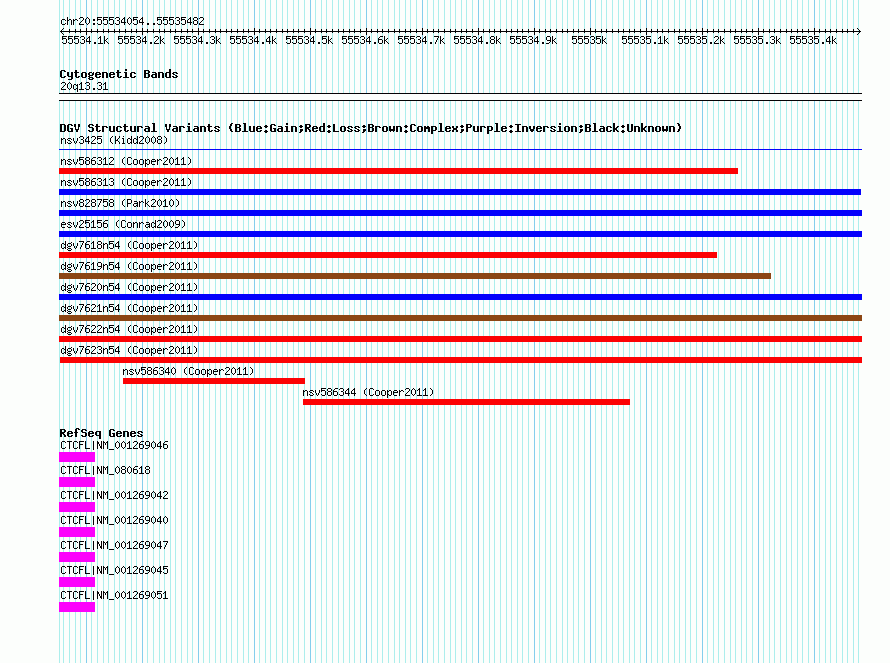
Task: Click the thin nsv3425 (Kidd2008) variant line
Action: click(x=460, y=150)
